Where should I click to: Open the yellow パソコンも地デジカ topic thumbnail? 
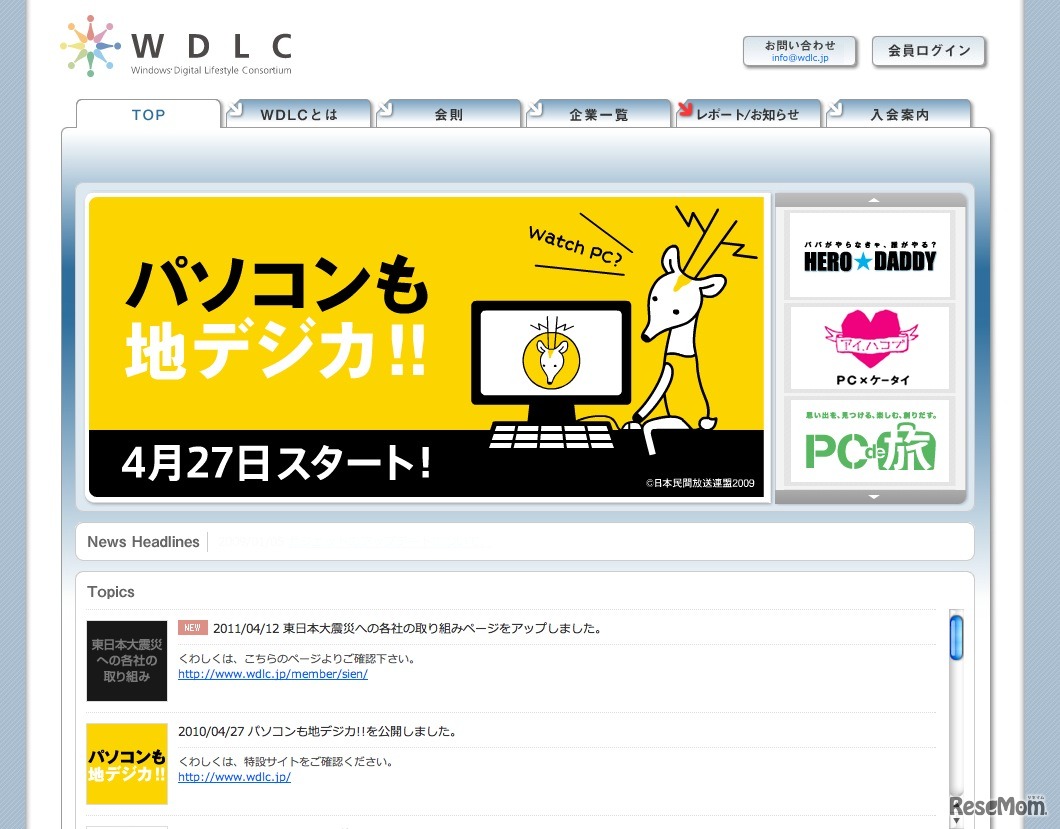coord(127,764)
